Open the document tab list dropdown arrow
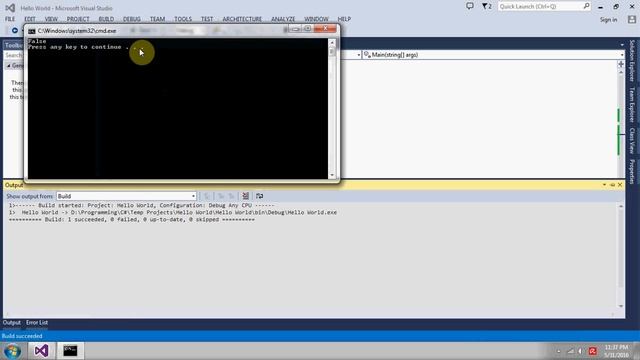640x360 pixels. tap(622, 45)
